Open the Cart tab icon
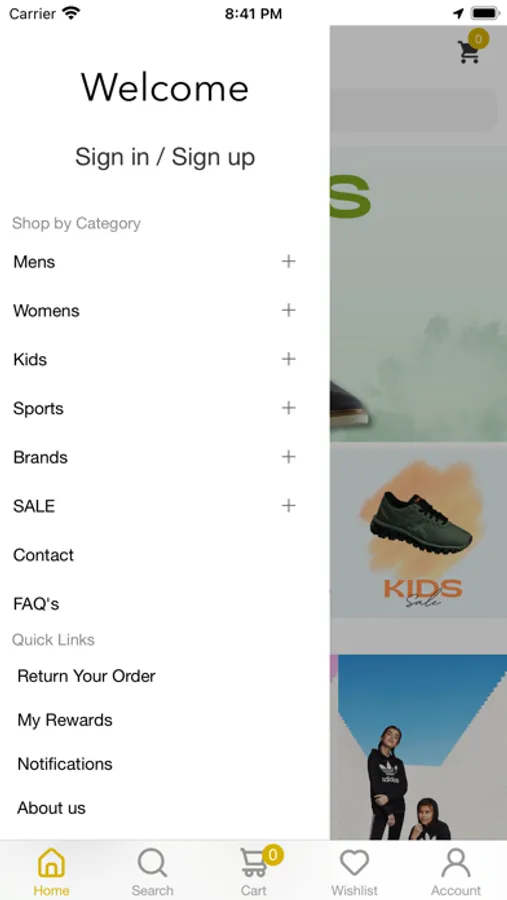This screenshot has height=900, width=507. pos(253,863)
